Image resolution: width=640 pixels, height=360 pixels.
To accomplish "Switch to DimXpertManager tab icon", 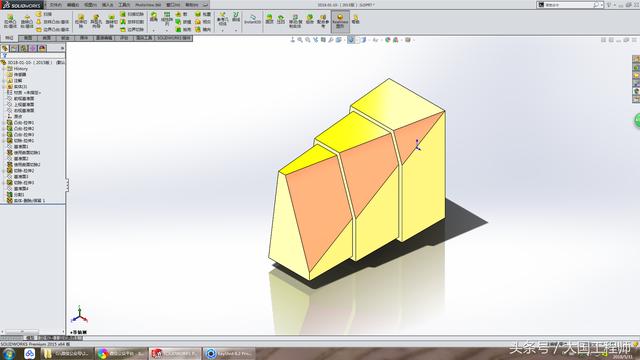I will [33, 48].
